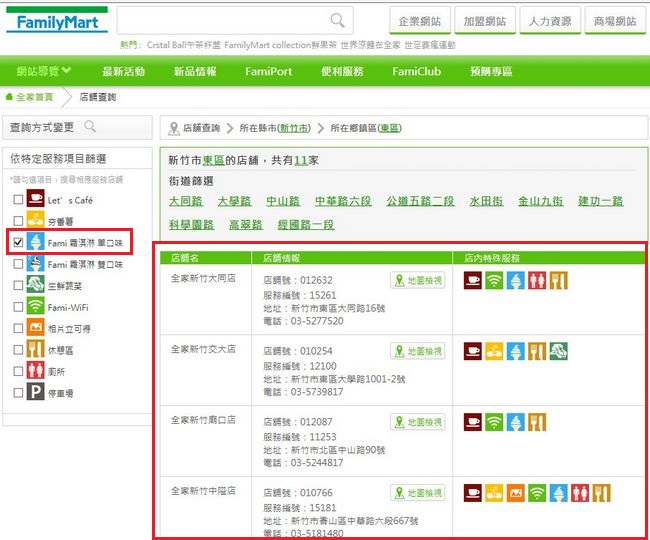Click the WiFi service icon for 全家新竹大同店
This screenshot has width=650, height=540.
[x=493, y=281]
